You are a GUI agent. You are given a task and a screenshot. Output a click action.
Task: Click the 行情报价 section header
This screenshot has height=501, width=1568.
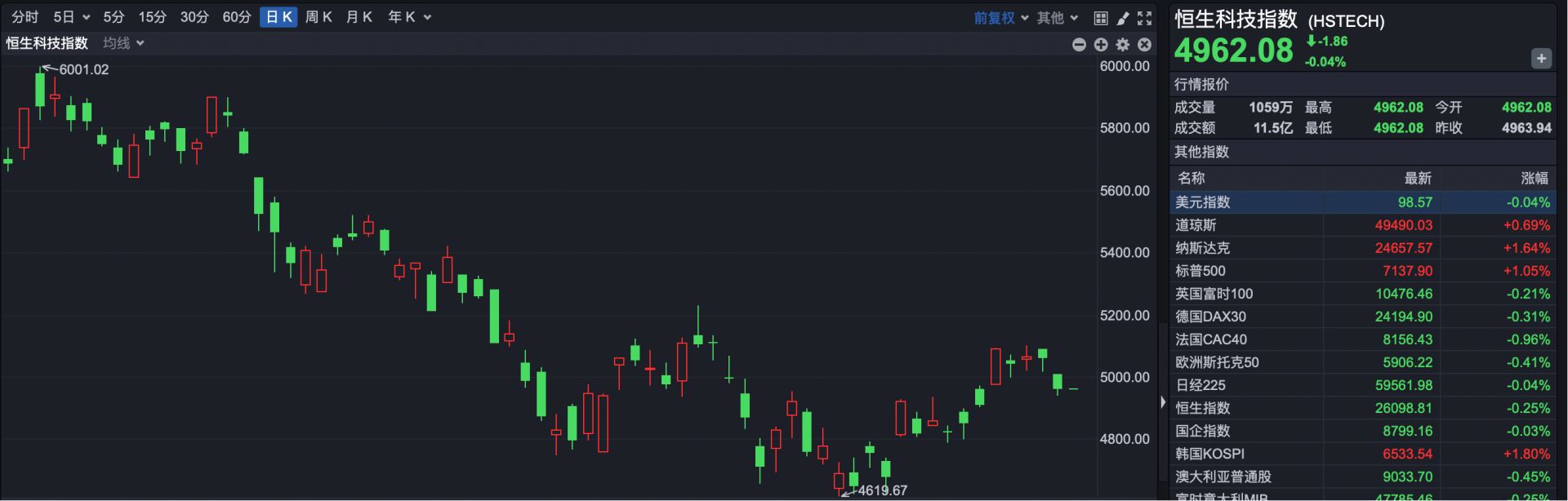click(x=1201, y=84)
